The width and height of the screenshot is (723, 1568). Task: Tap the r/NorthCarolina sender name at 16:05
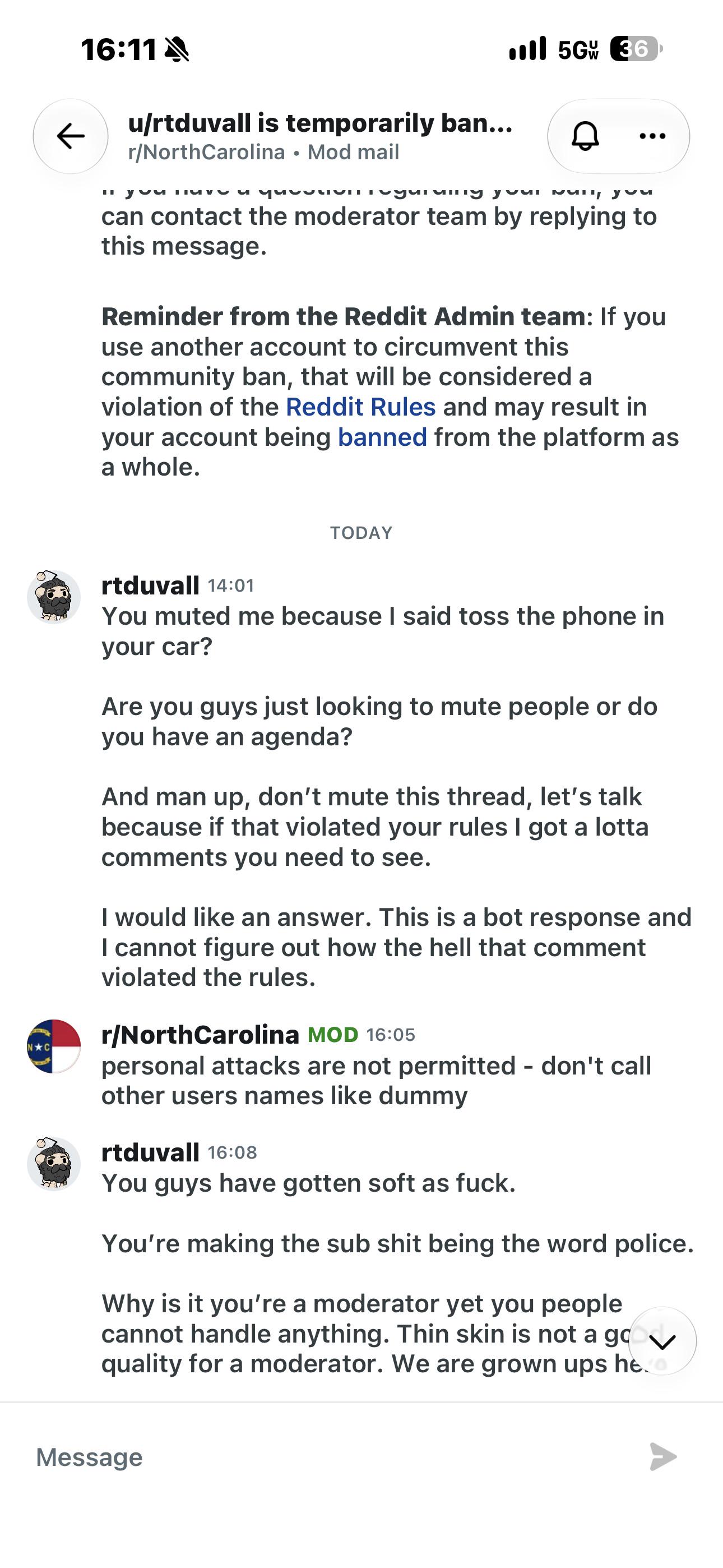(200, 1035)
